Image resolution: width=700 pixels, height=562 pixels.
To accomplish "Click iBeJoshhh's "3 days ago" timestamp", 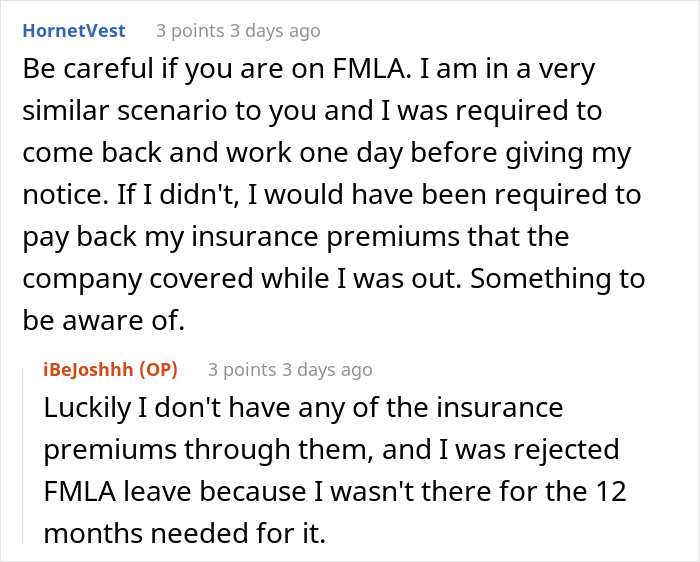I will pos(325,370).
